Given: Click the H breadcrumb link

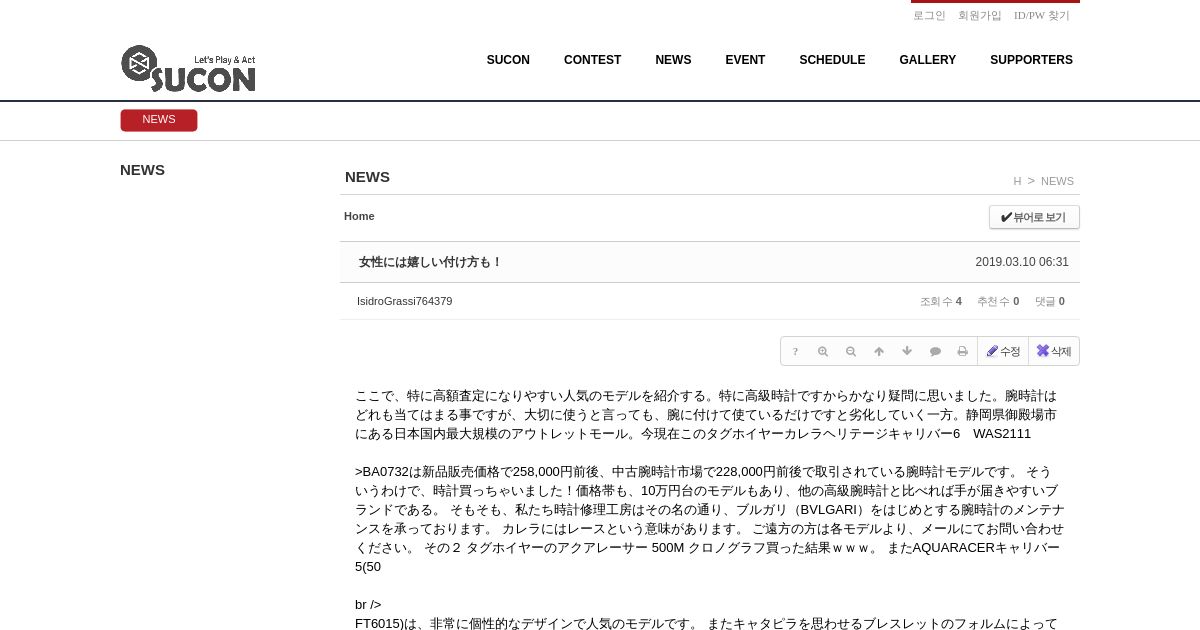Looking at the screenshot, I should click(x=1017, y=181).
